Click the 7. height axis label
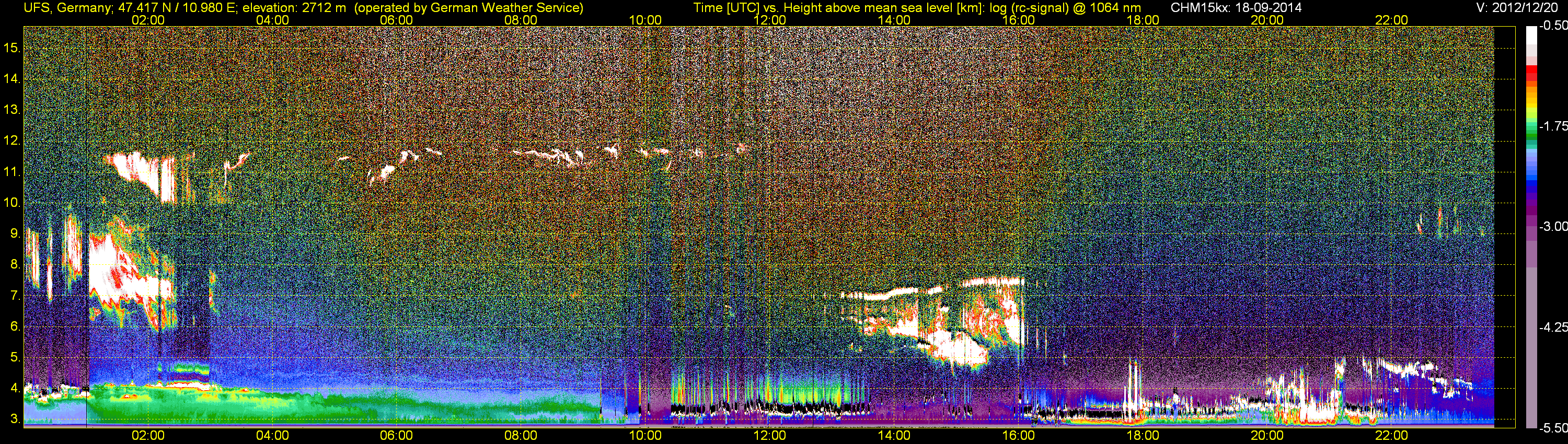Screen dimensions: 1568x444 [x=15, y=296]
